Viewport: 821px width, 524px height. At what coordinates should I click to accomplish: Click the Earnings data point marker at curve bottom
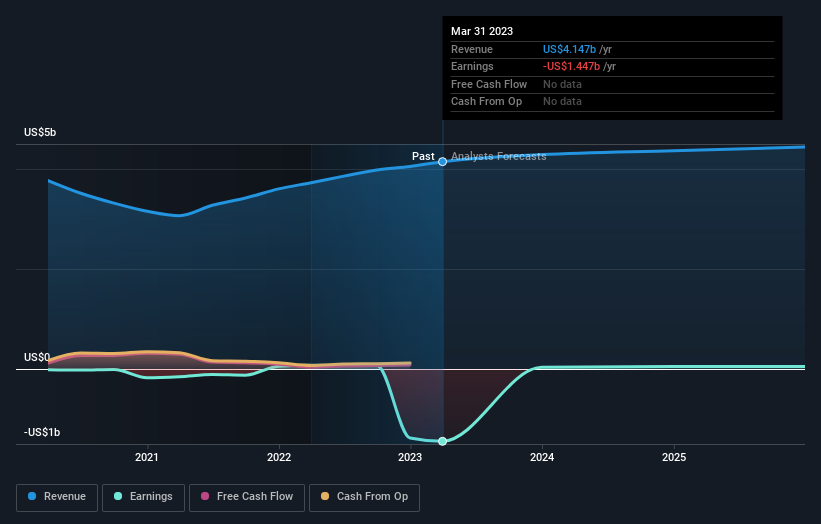(x=442, y=441)
